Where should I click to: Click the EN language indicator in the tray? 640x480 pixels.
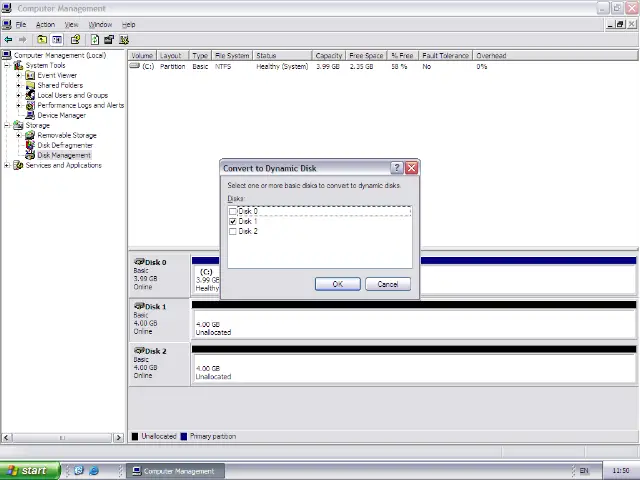point(584,471)
